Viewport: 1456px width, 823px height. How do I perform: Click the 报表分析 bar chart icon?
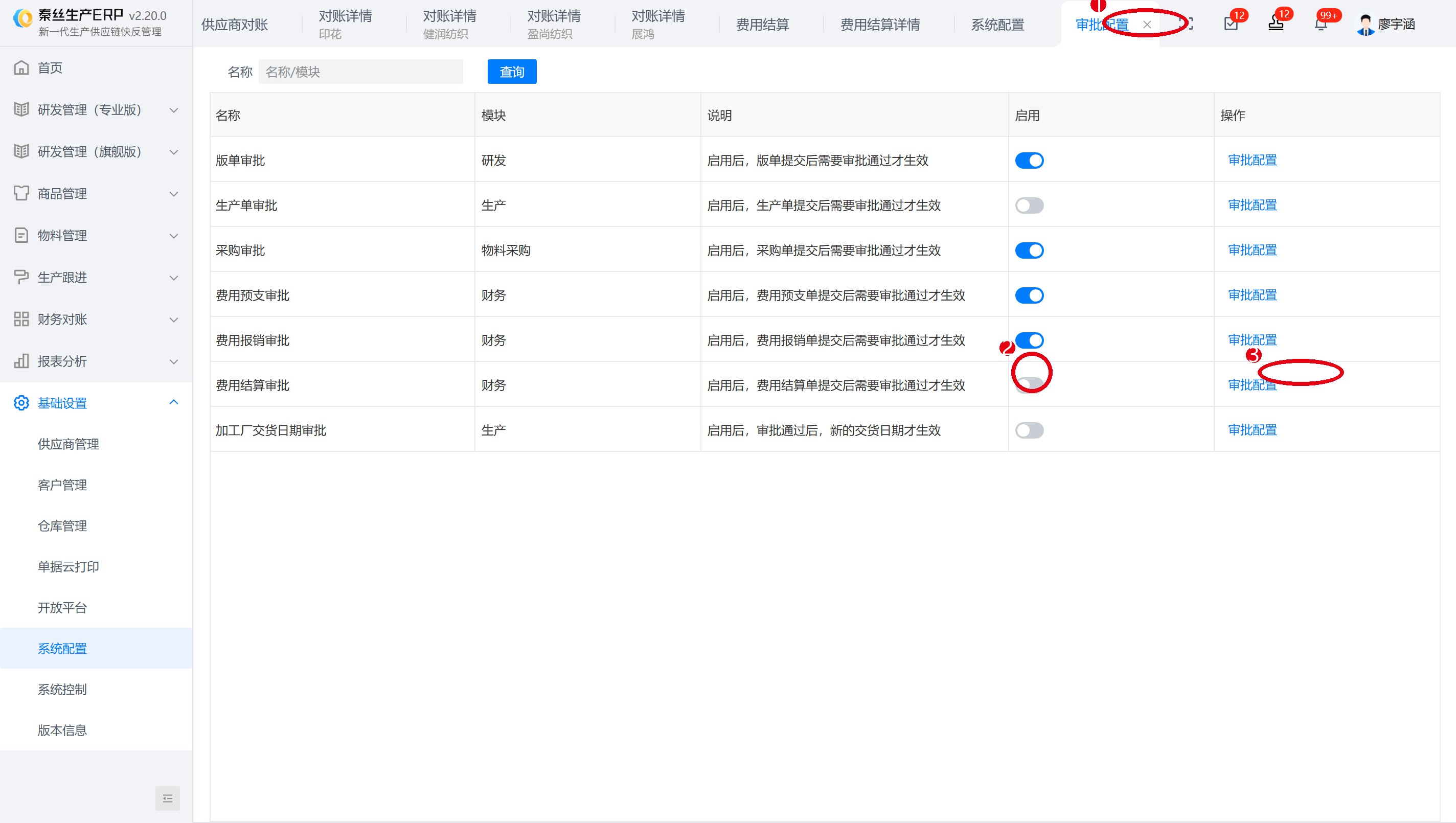[x=21, y=360]
